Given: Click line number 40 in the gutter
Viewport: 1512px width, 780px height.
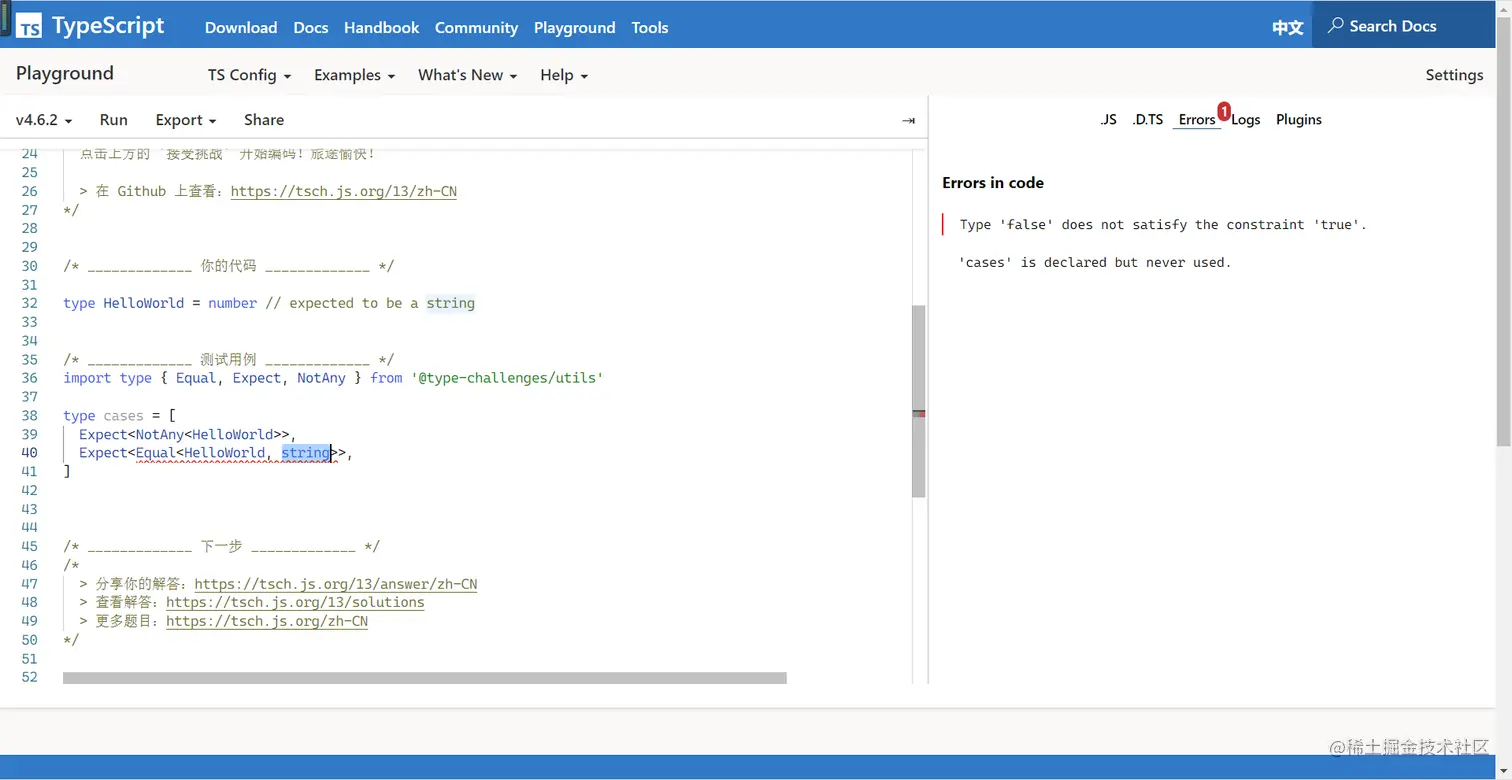Looking at the screenshot, I should (29, 453).
